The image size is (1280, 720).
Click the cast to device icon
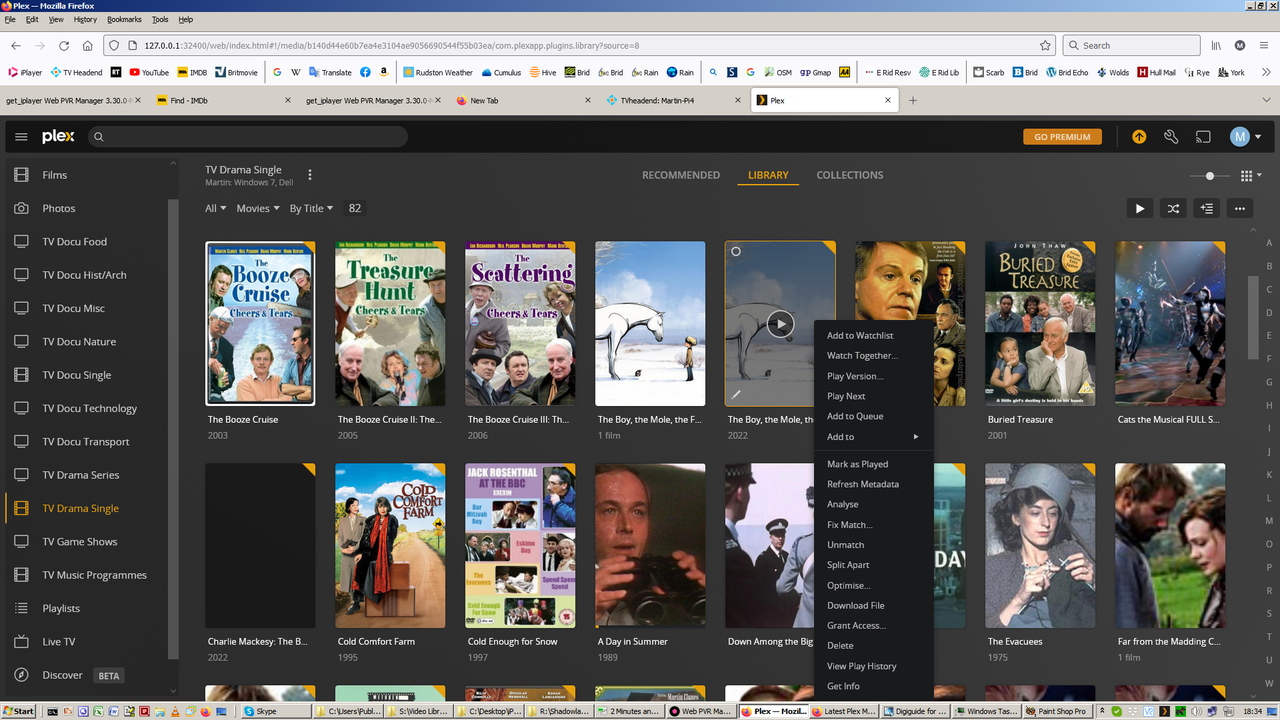1204,137
